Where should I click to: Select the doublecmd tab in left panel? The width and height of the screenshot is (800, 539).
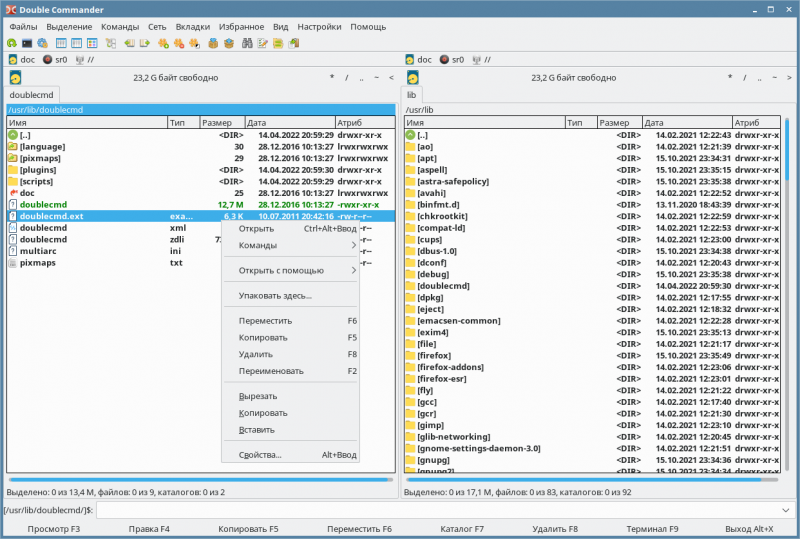(32, 95)
